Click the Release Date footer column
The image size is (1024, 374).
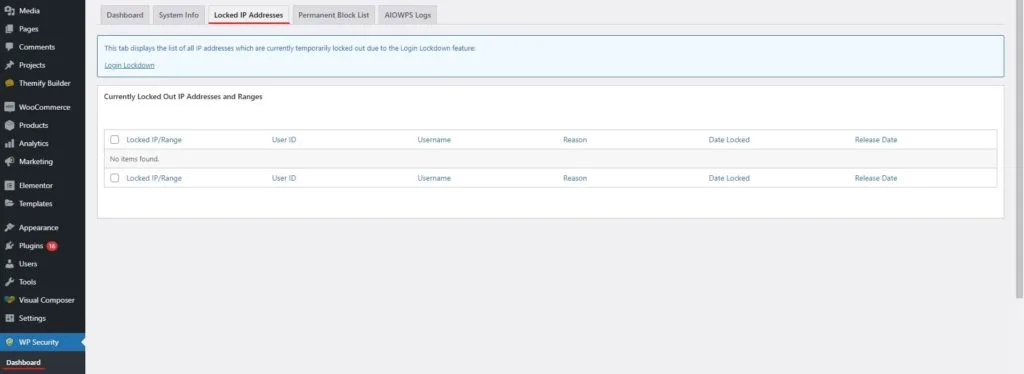[x=876, y=178]
